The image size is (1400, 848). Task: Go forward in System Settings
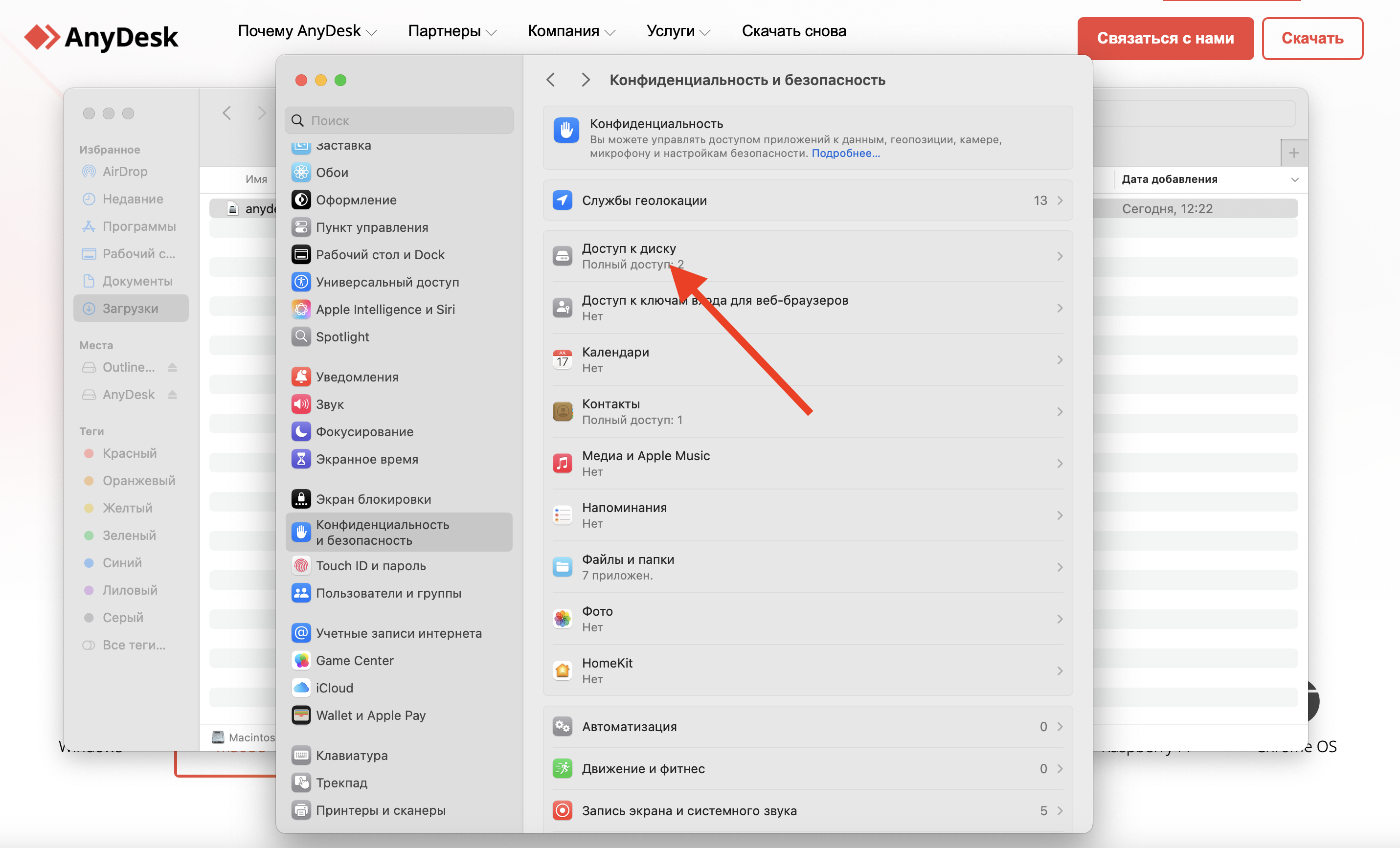(586, 80)
